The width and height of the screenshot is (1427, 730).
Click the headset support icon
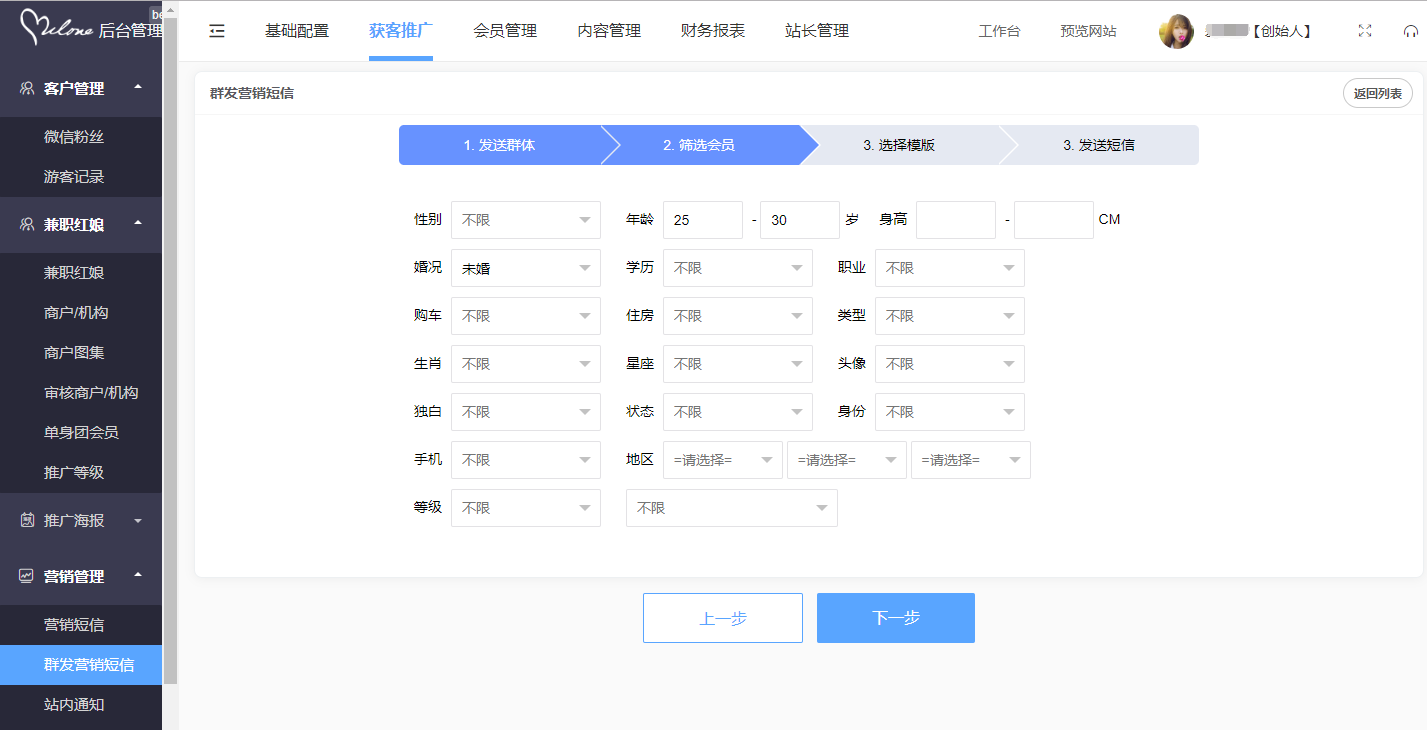pos(1411,31)
